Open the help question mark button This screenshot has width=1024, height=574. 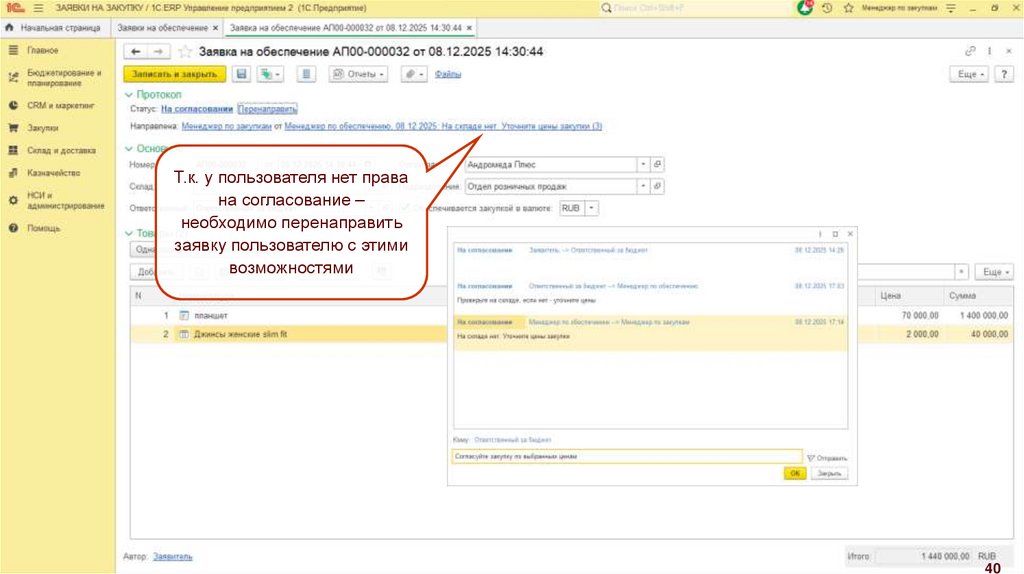[x=1004, y=74]
